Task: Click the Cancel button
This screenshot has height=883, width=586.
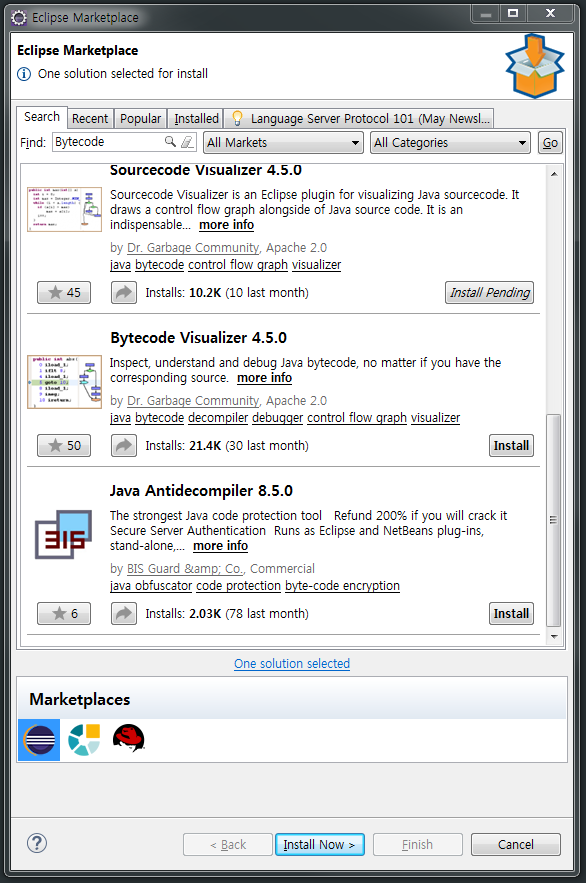Action: pos(516,844)
